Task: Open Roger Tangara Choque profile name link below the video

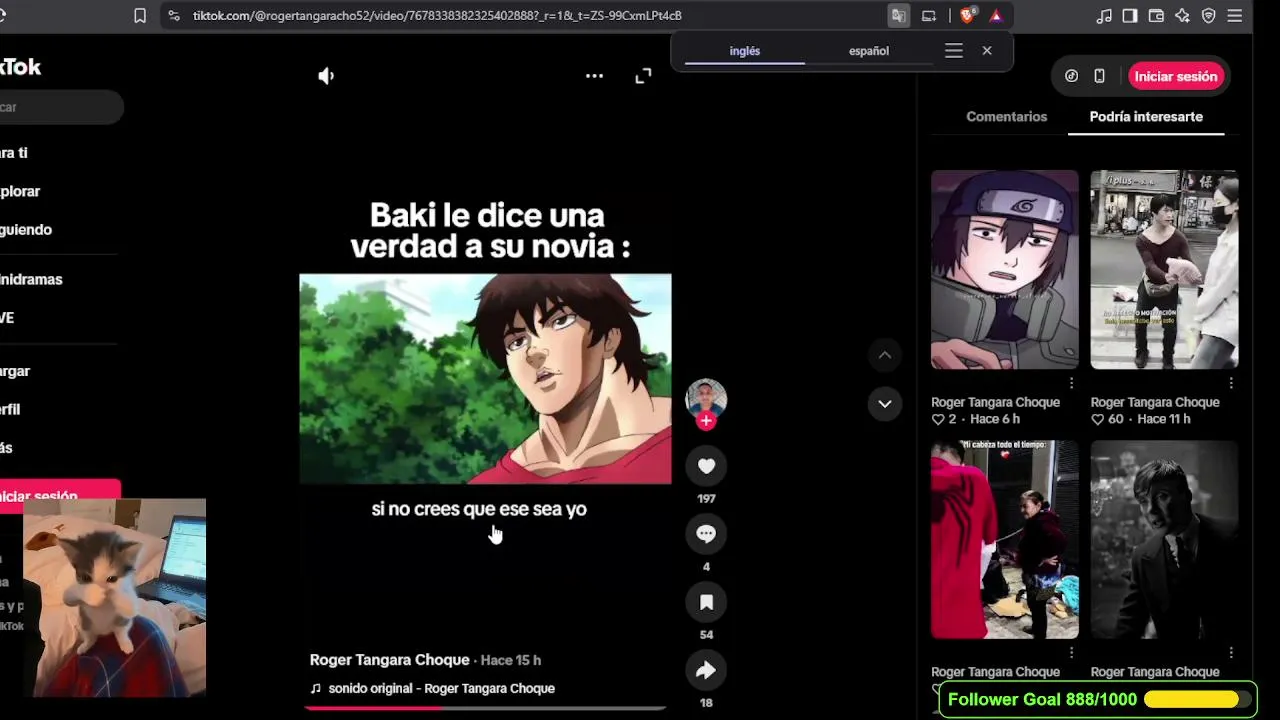Action: 389,660
